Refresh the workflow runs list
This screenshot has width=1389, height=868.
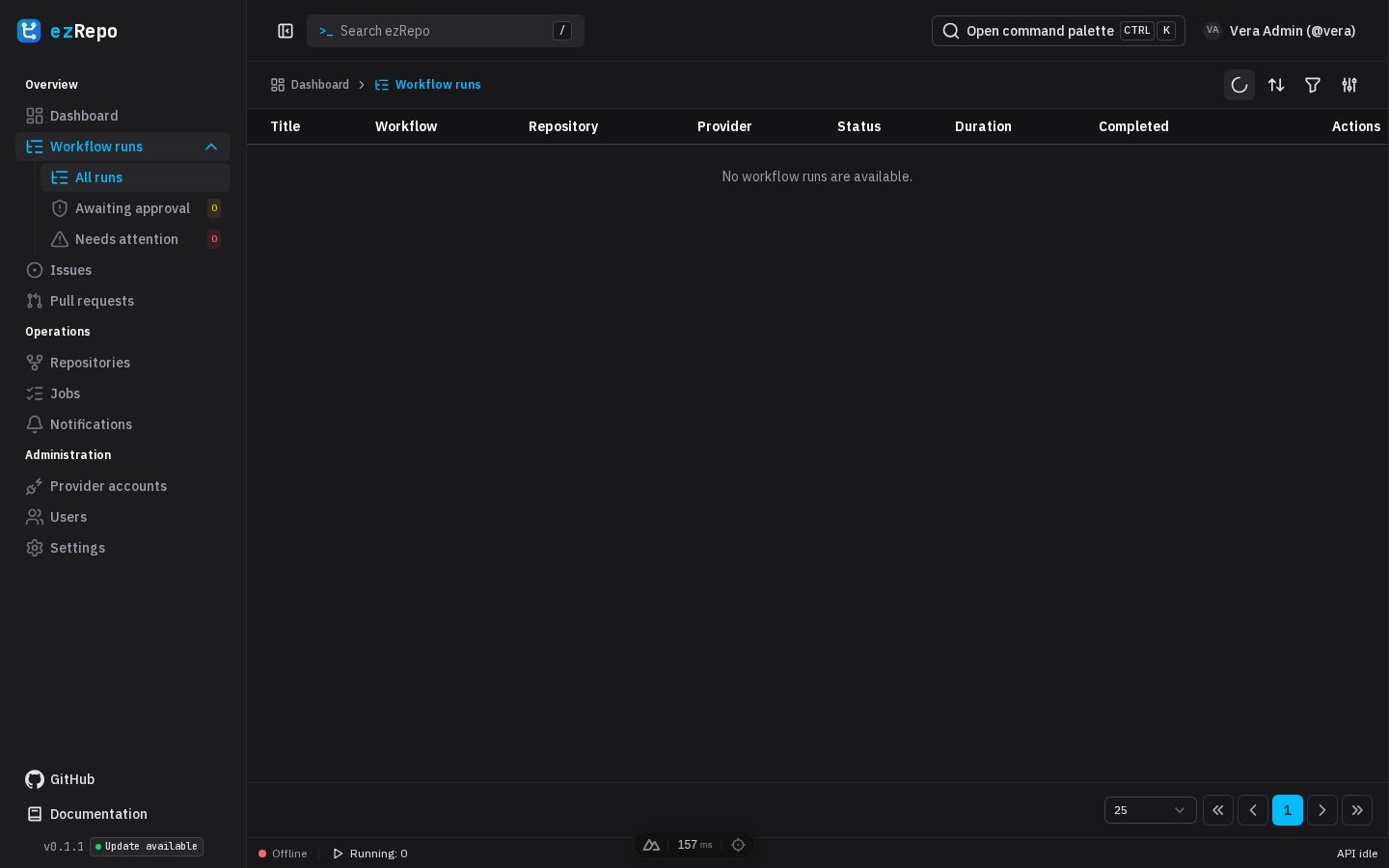(1239, 85)
